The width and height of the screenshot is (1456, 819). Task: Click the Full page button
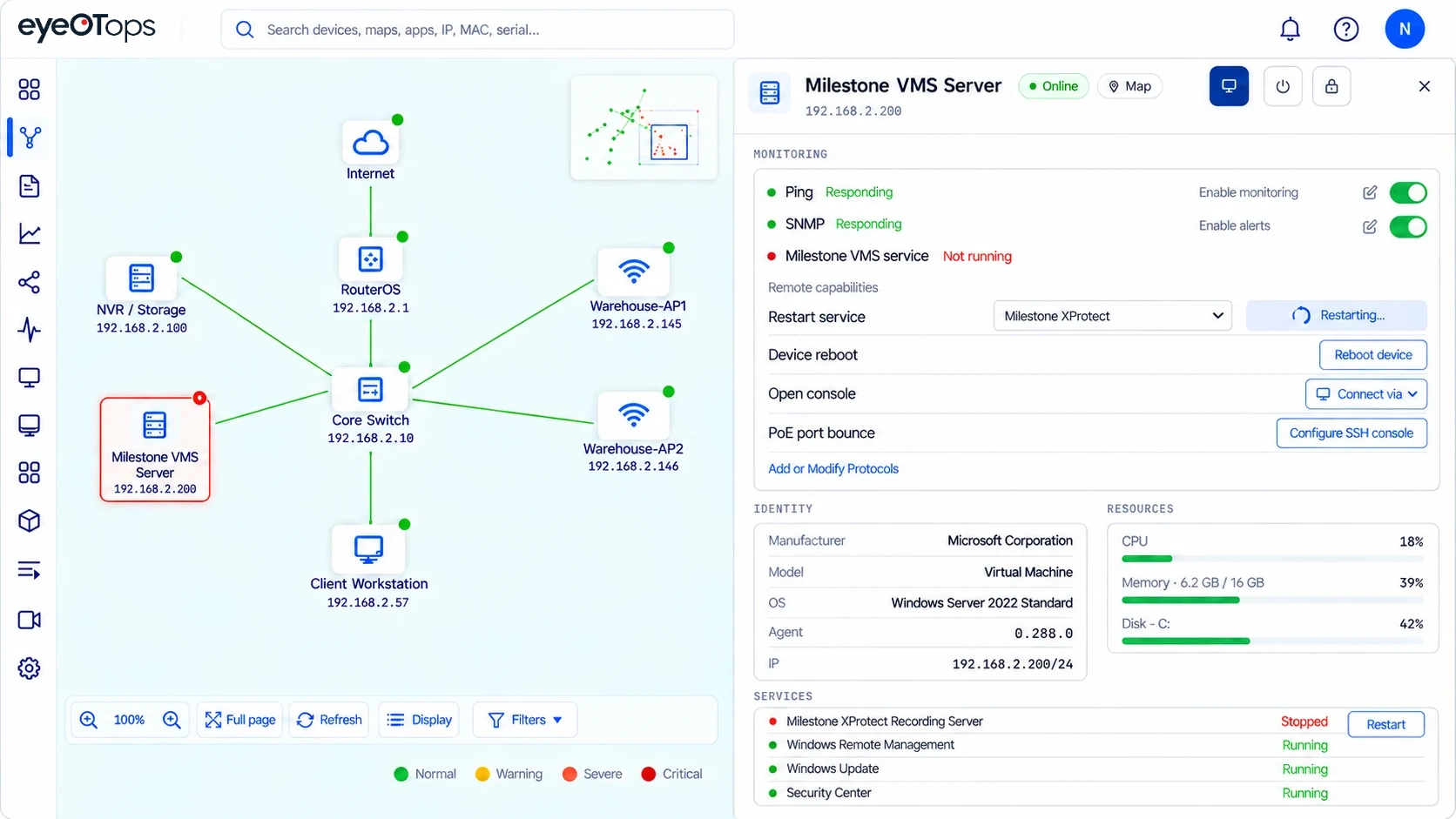[x=240, y=720]
